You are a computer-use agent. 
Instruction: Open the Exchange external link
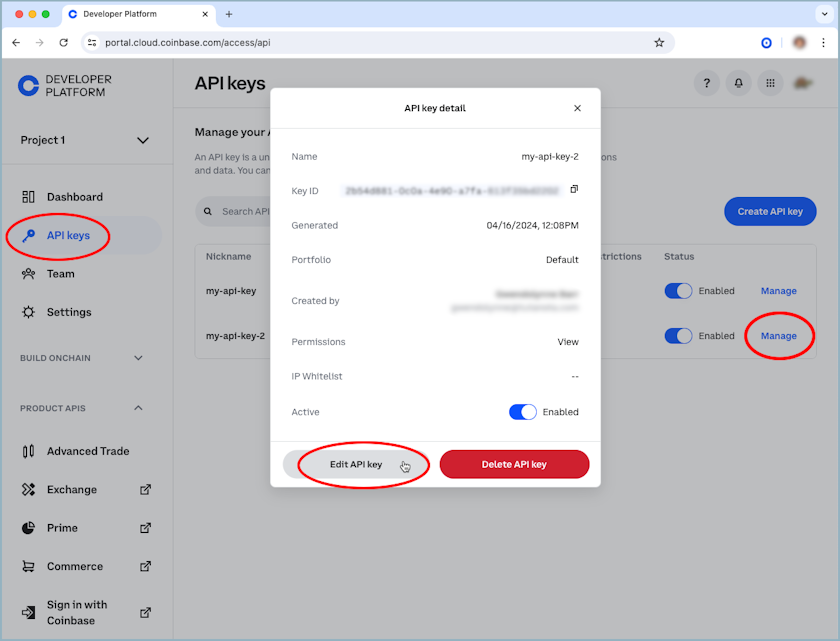[70, 489]
